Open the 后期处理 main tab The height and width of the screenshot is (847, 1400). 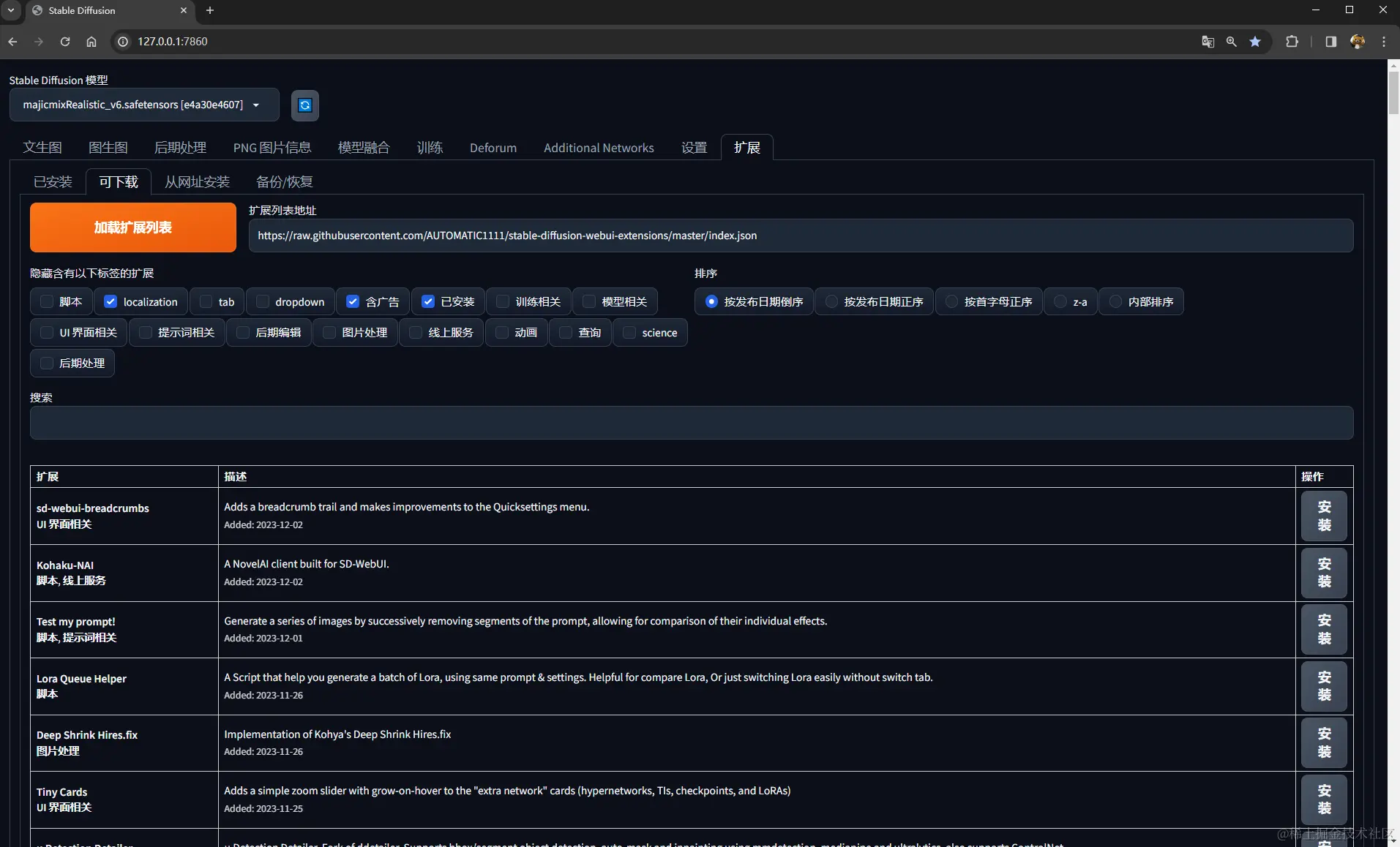pos(180,148)
